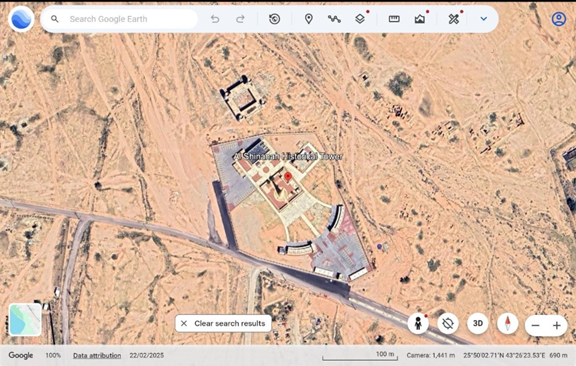Open the user account profile

point(559,19)
